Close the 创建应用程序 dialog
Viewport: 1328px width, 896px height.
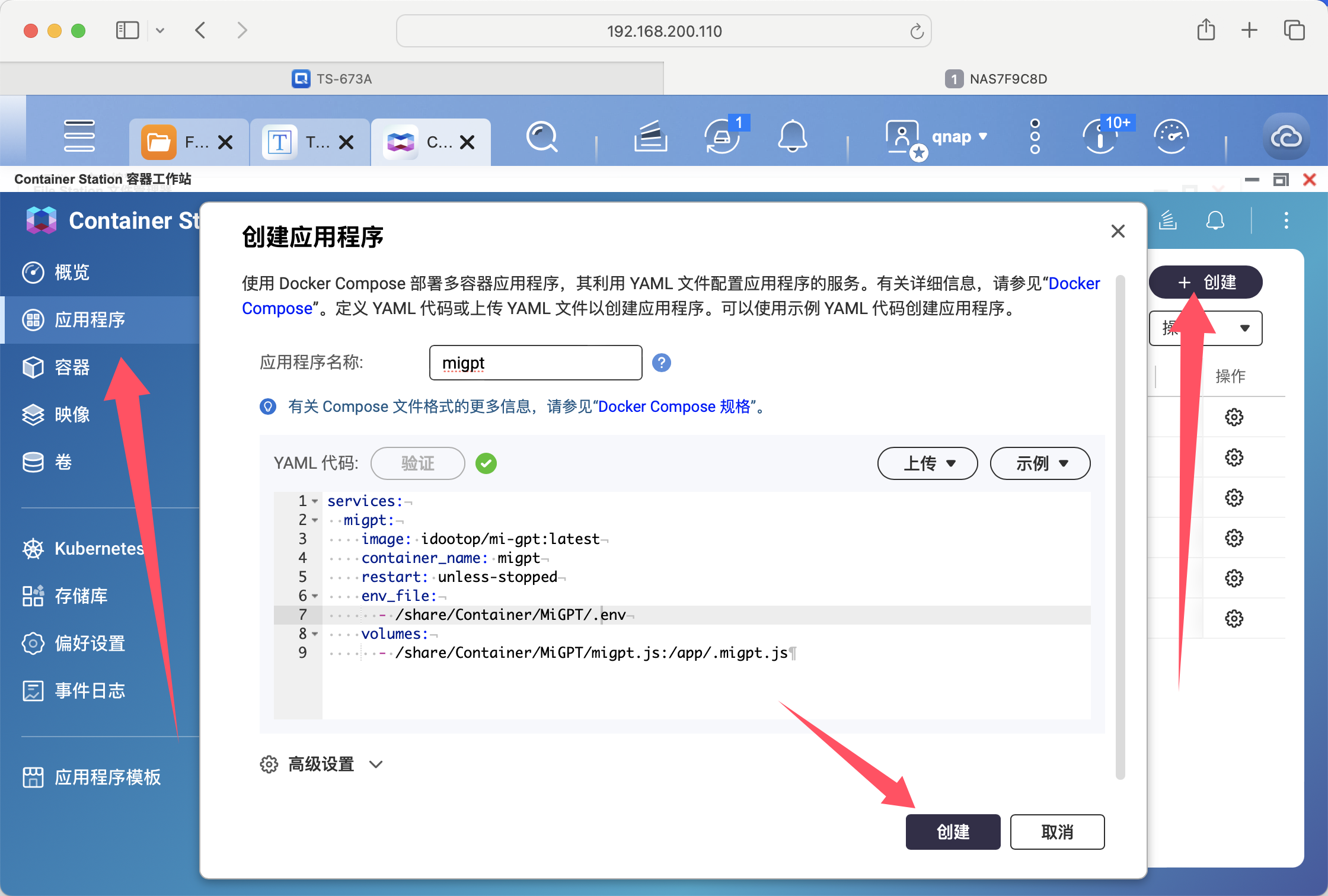(1118, 231)
